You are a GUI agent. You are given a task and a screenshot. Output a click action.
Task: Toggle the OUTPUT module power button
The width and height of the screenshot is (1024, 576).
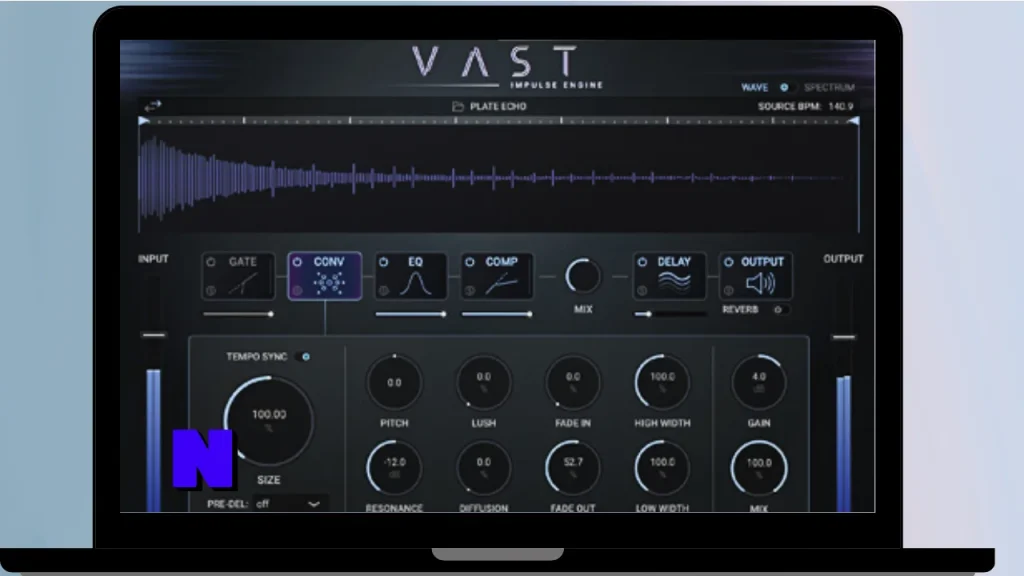728,262
